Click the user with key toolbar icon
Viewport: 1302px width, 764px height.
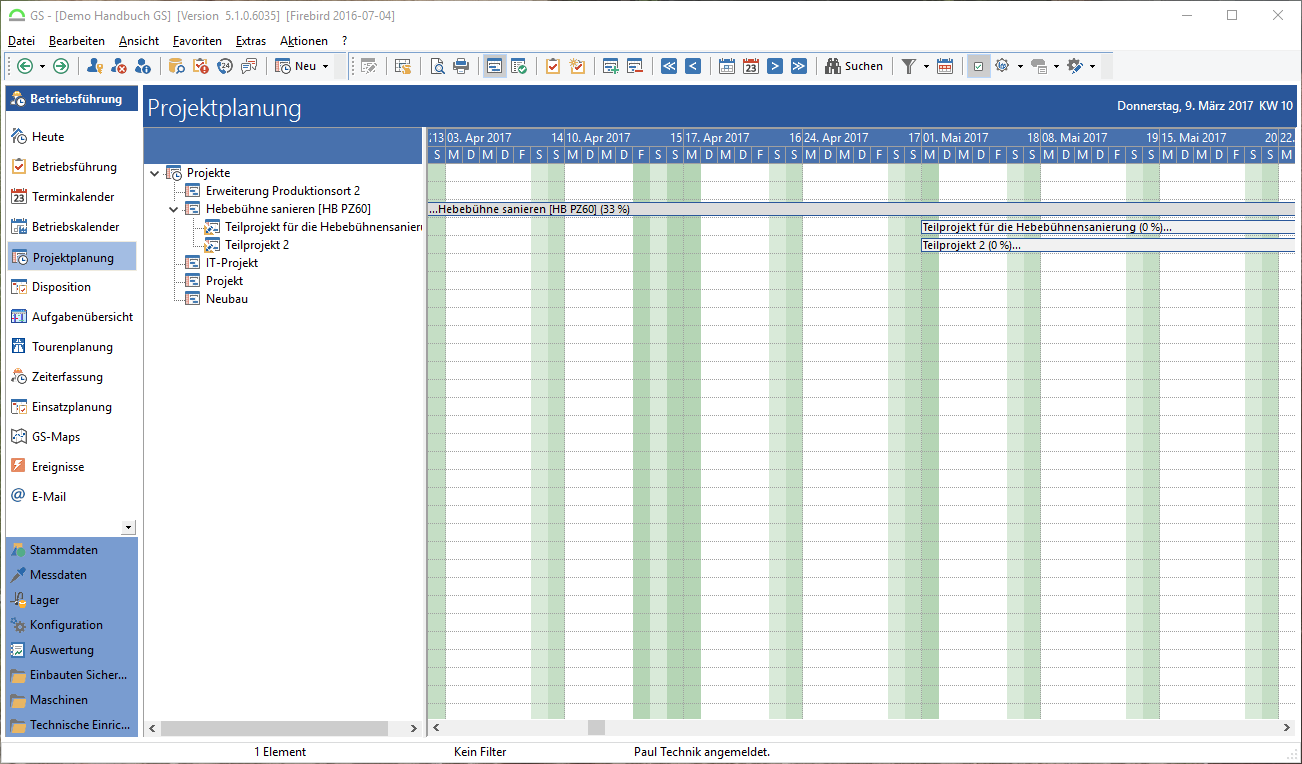(95, 66)
